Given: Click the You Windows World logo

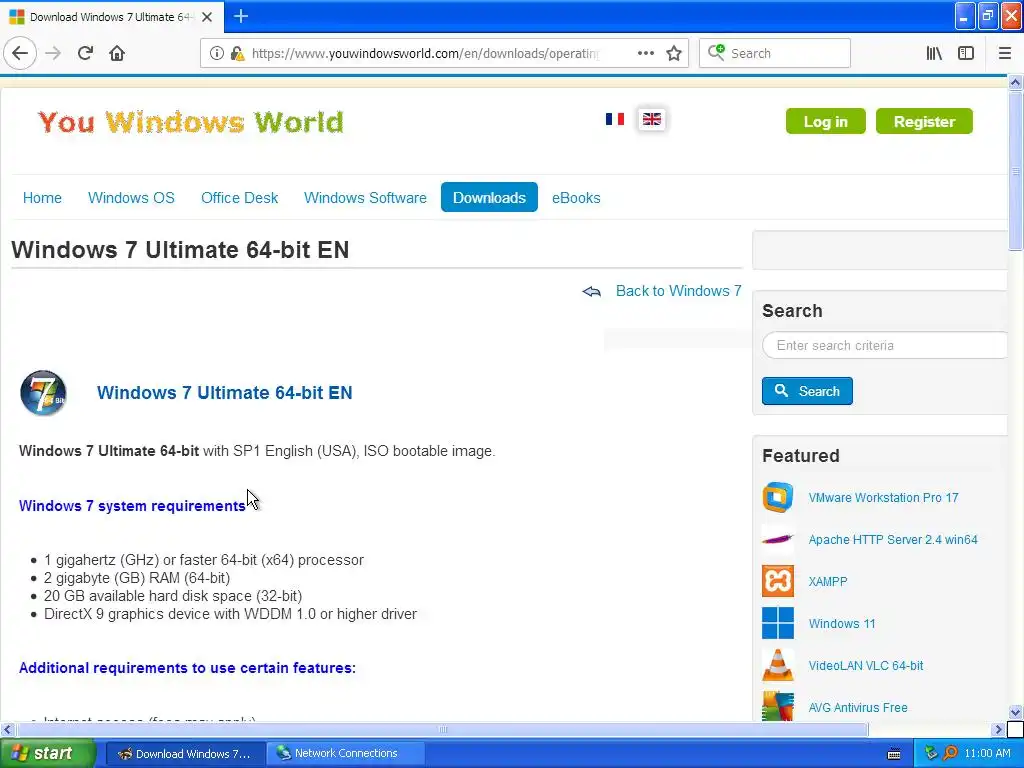Looking at the screenshot, I should tap(190, 122).
